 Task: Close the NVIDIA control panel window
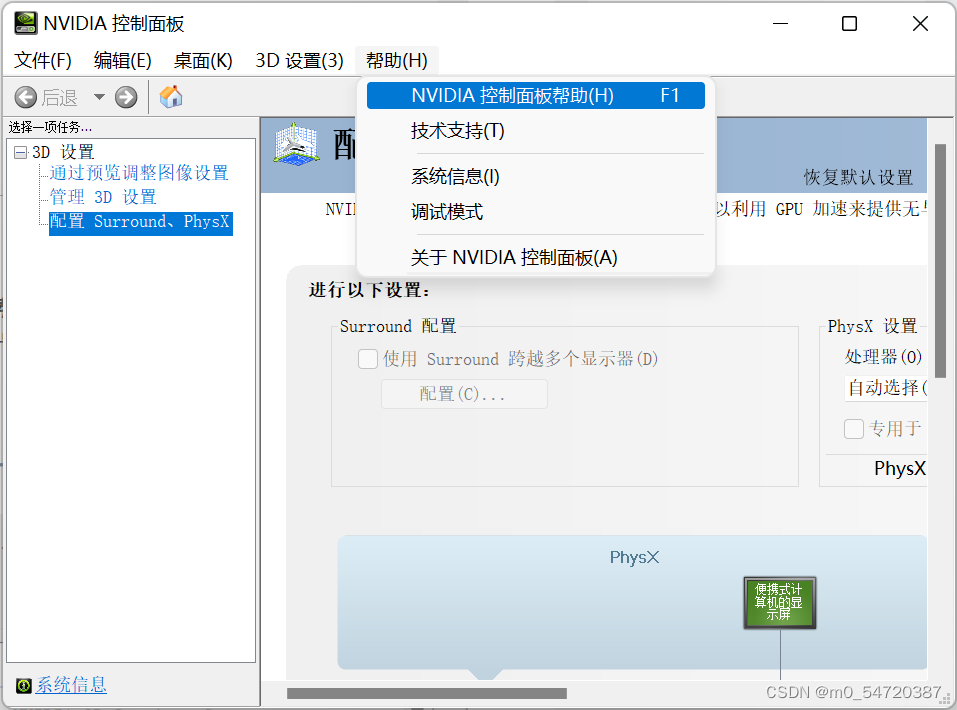point(920,24)
